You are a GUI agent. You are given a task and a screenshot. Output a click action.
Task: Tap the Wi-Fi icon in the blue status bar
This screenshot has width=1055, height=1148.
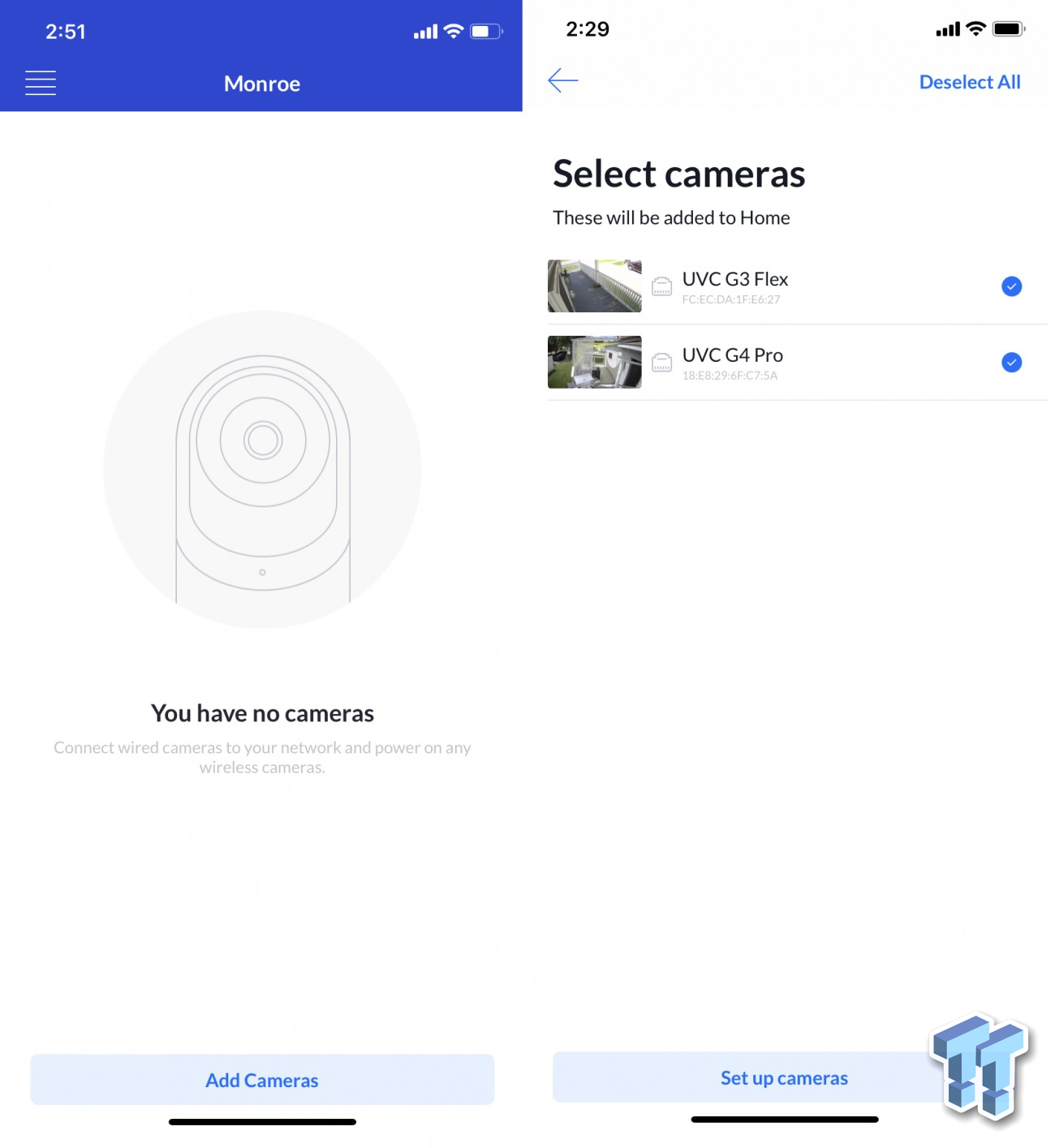click(x=454, y=32)
